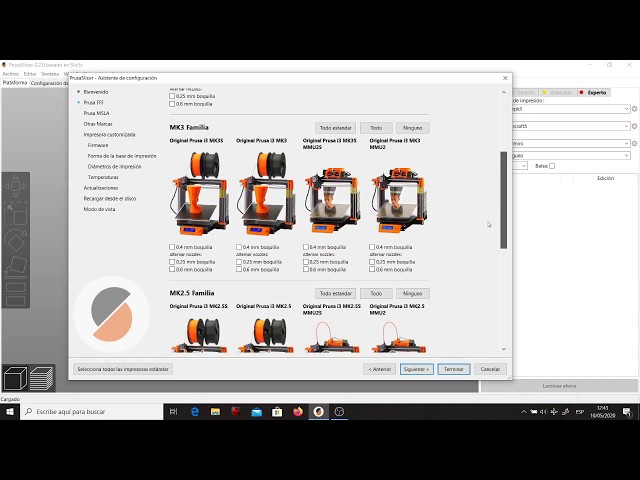Open the print settings dropdown in main window
640x480 pixels.
tap(571, 109)
